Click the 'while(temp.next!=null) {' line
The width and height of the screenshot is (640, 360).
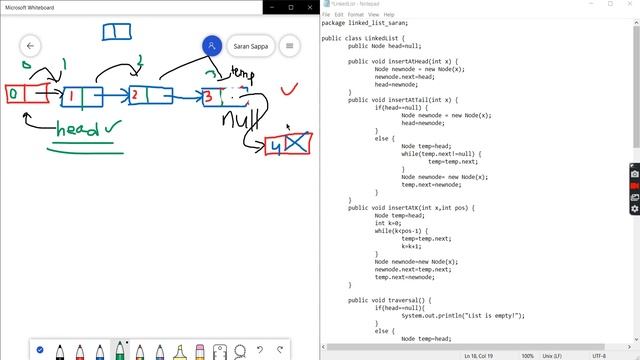click(x=441, y=154)
